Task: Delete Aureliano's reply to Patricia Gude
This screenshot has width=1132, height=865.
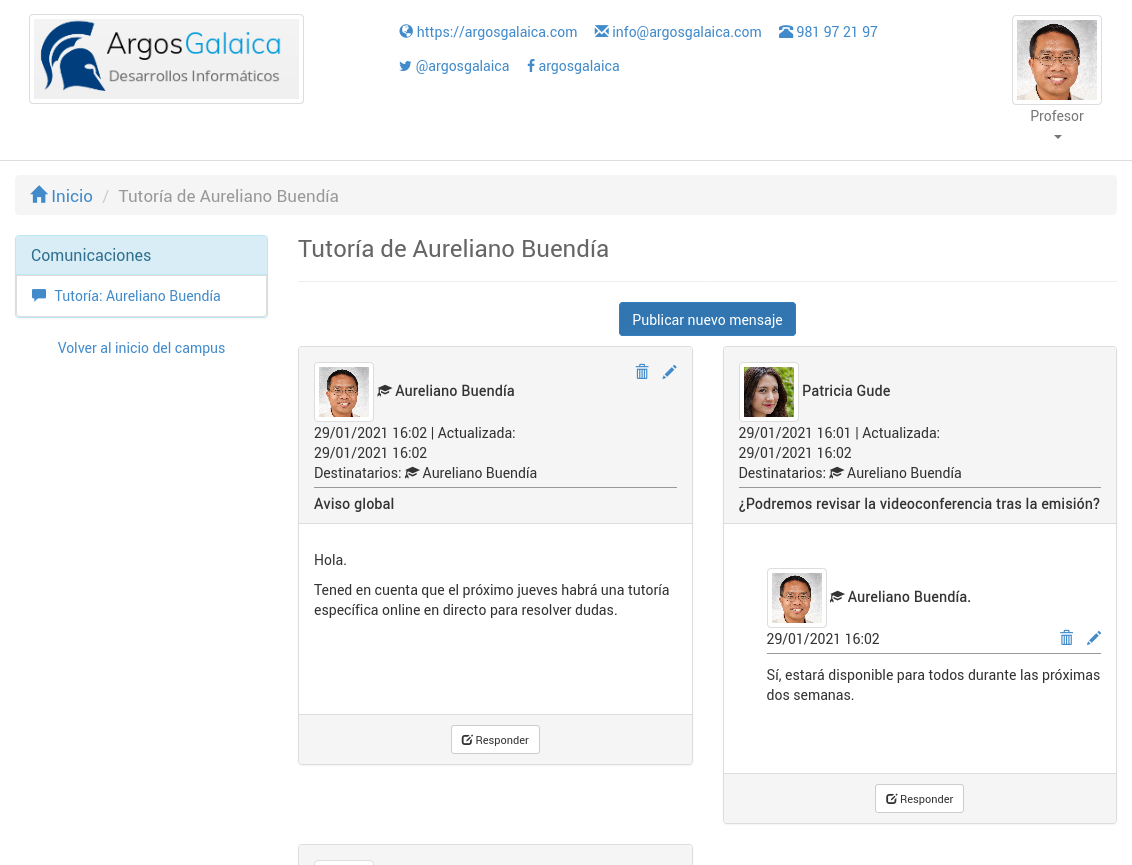Action: [1066, 638]
